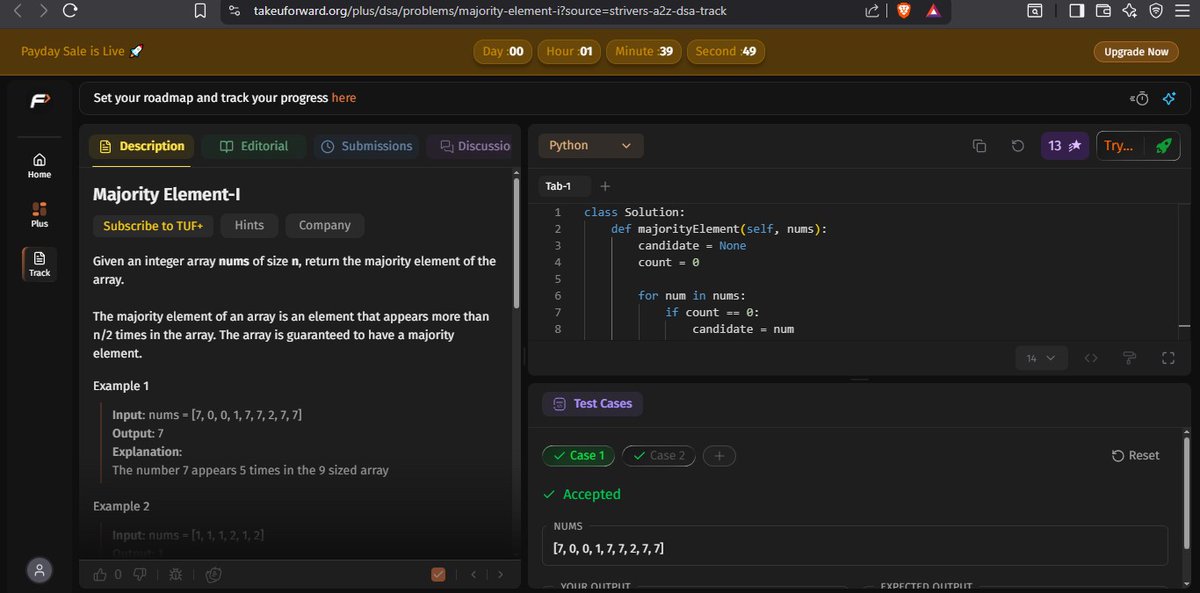Open the user profile avatar

(39, 570)
